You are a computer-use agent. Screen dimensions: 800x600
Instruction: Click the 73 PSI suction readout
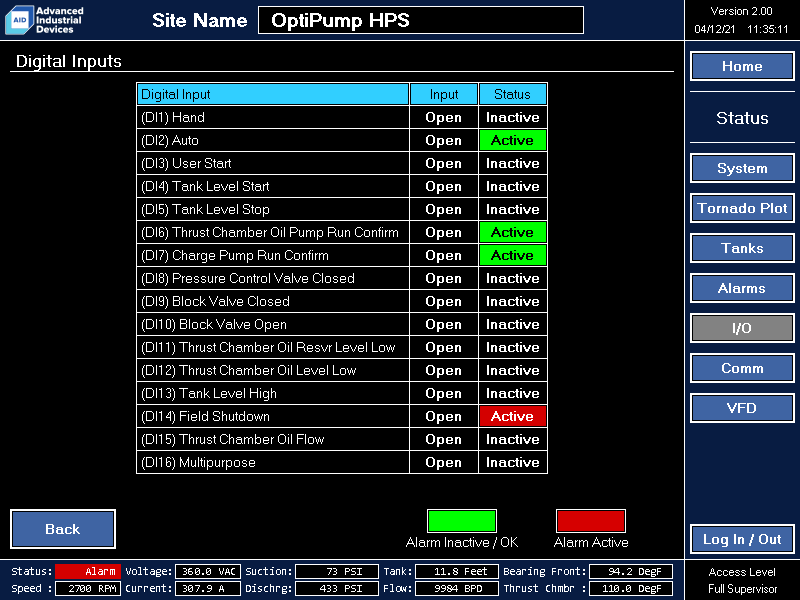[337, 571]
